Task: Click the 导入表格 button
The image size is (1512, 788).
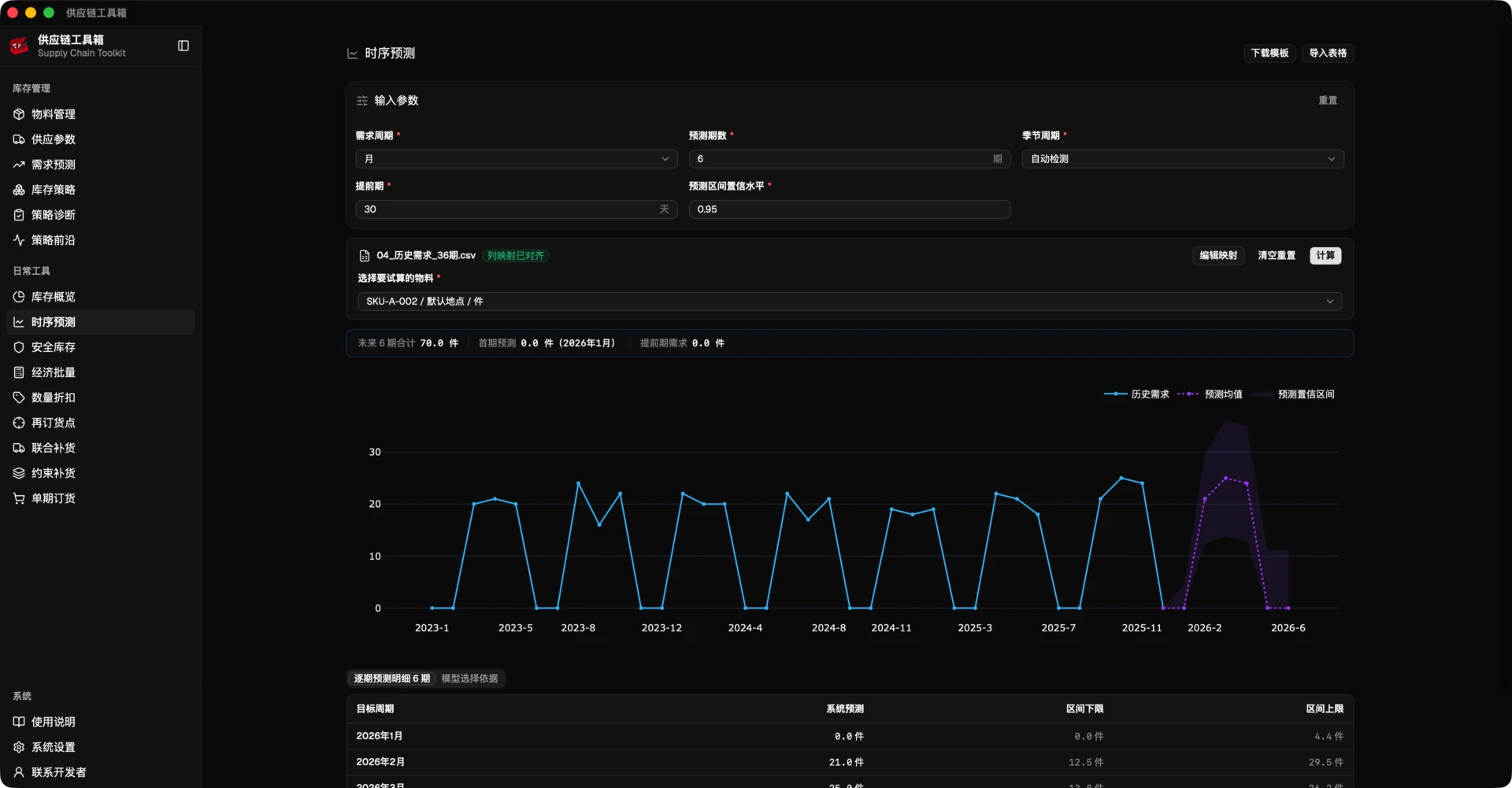Action: tap(1328, 53)
